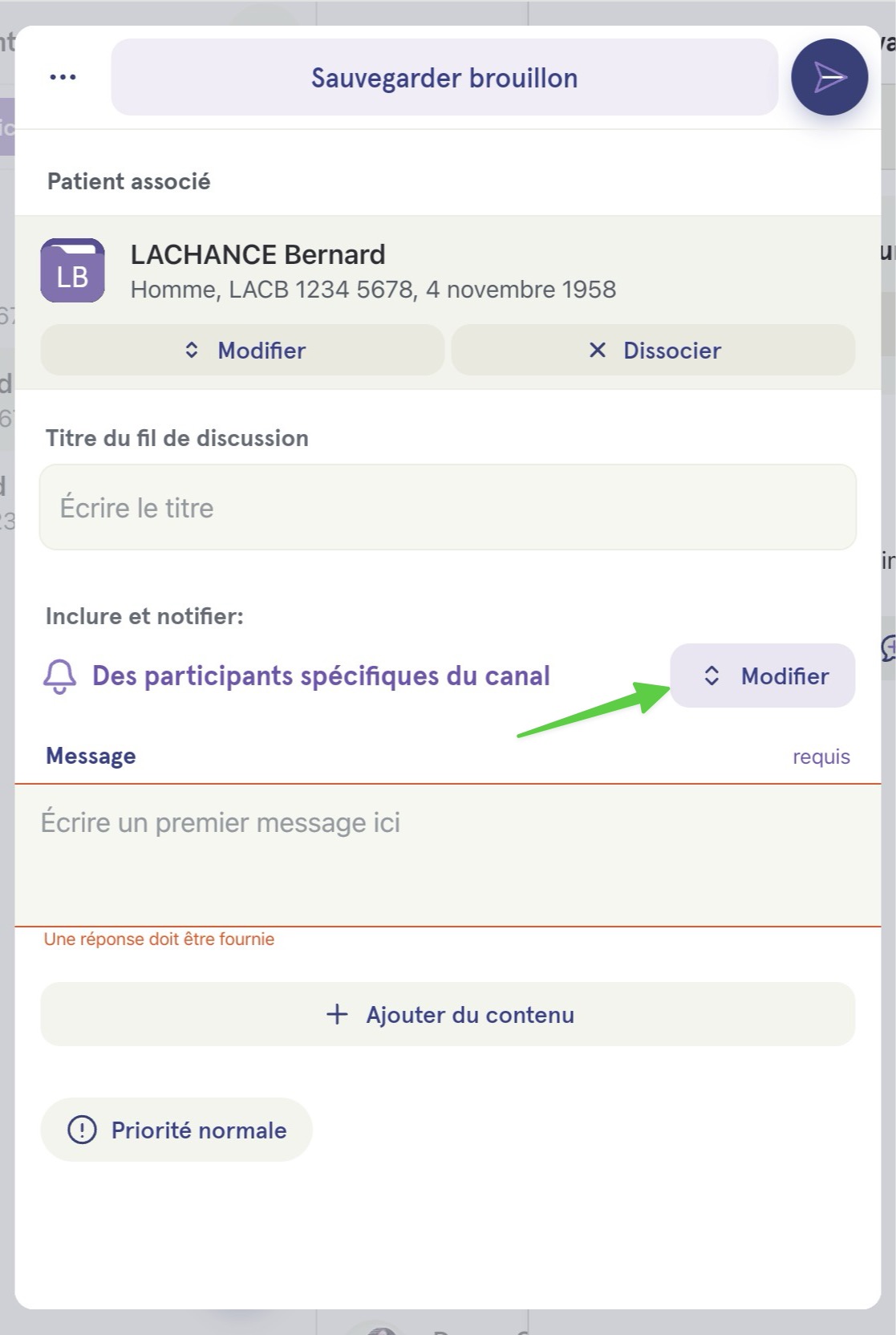
Task: Click the notification bell icon
Action: [60, 676]
